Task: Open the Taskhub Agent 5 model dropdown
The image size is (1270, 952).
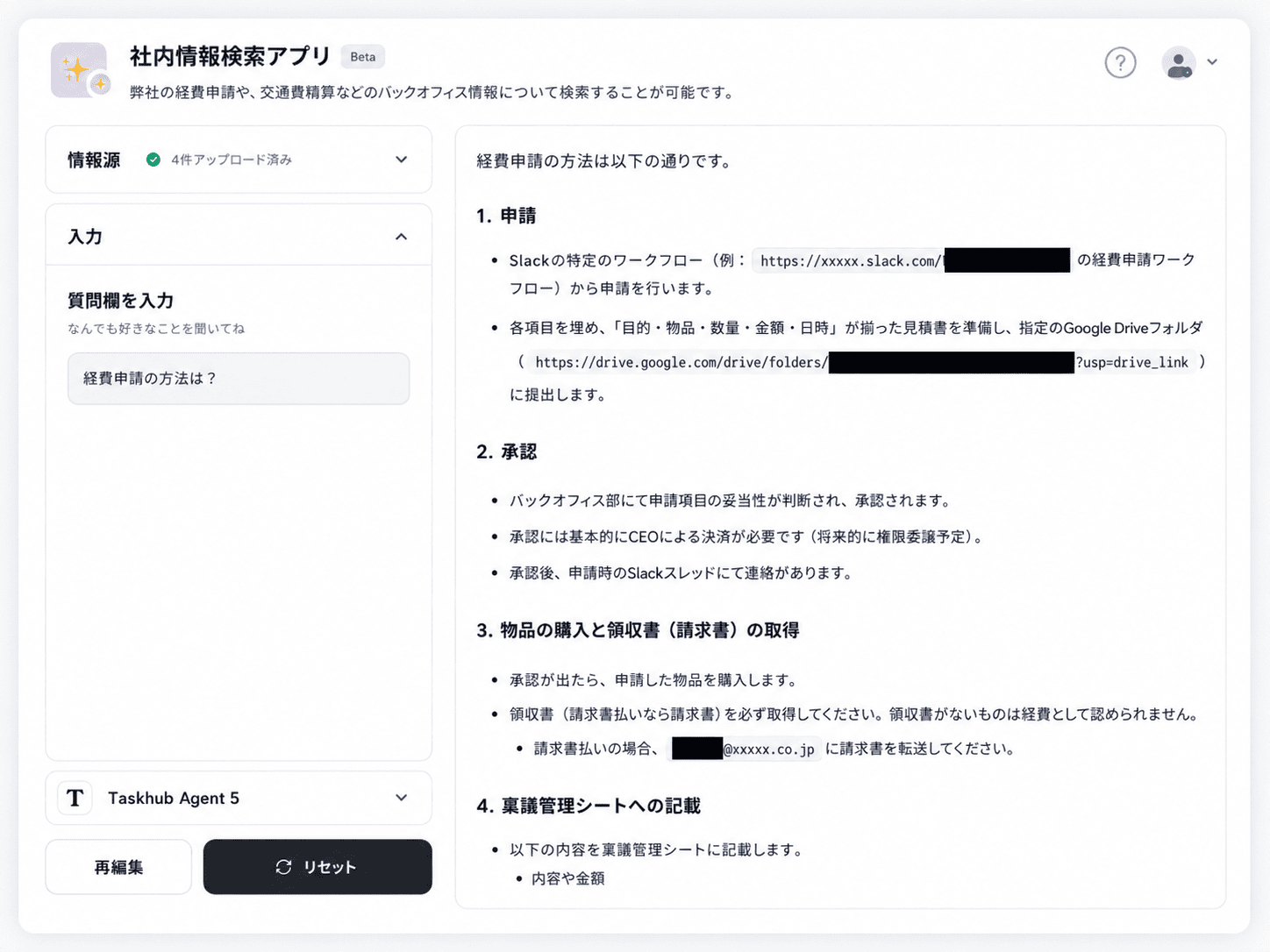Action: (x=239, y=798)
